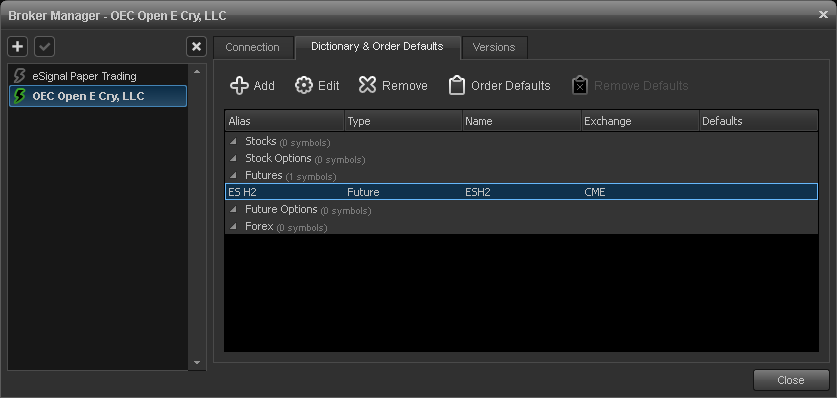Click the Close button
This screenshot has width=837, height=399.
[791, 380]
